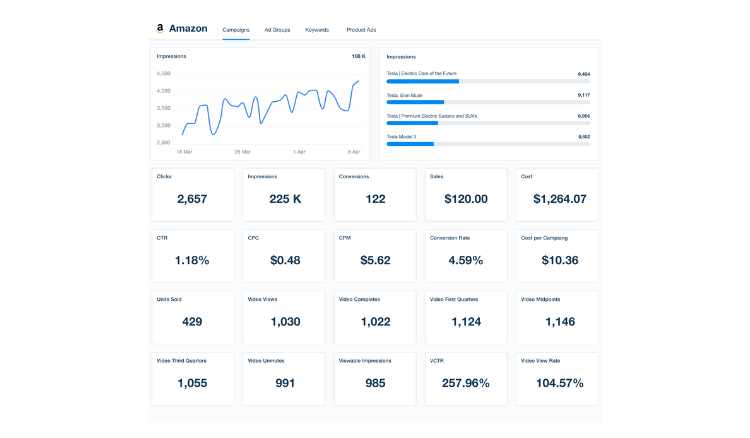
Task: Click the Sales value $120.00
Action: click(466, 199)
